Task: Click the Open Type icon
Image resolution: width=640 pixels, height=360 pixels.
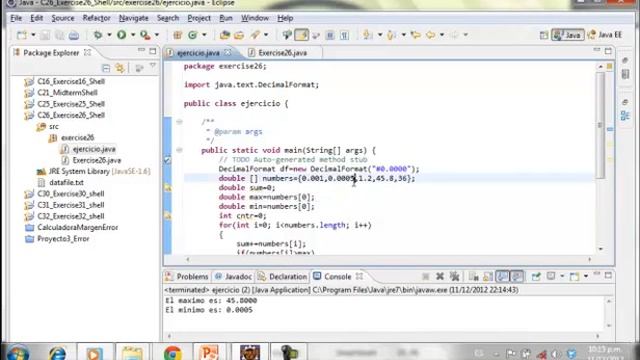Action: click(x=224, y=35)
